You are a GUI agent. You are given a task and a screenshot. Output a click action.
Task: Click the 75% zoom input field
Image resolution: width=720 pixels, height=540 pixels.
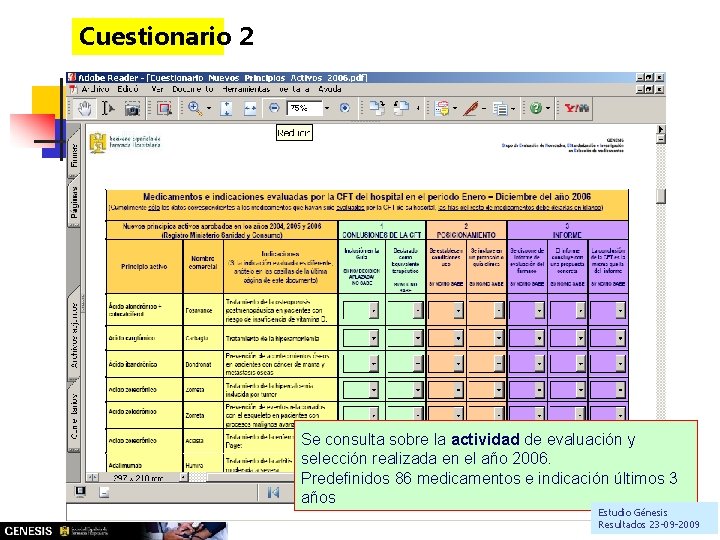(x=304, y=108)
